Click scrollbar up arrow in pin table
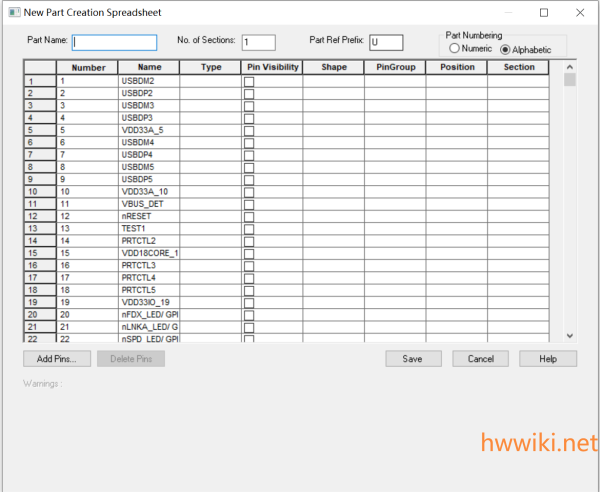The width and height of the screenshot is (600, 492). [570, 65]
